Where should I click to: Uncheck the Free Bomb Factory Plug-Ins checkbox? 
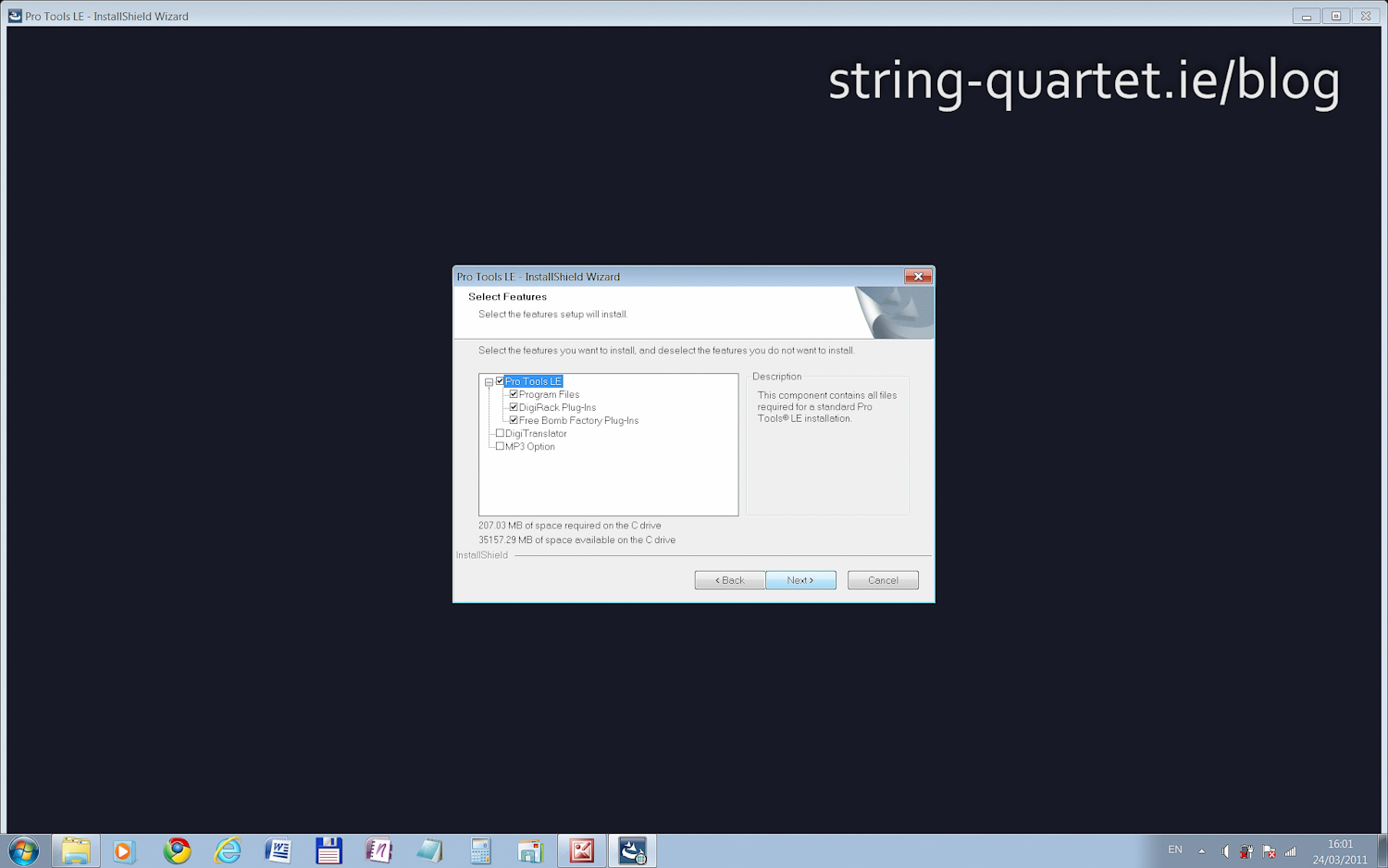(x=514, y=420)
